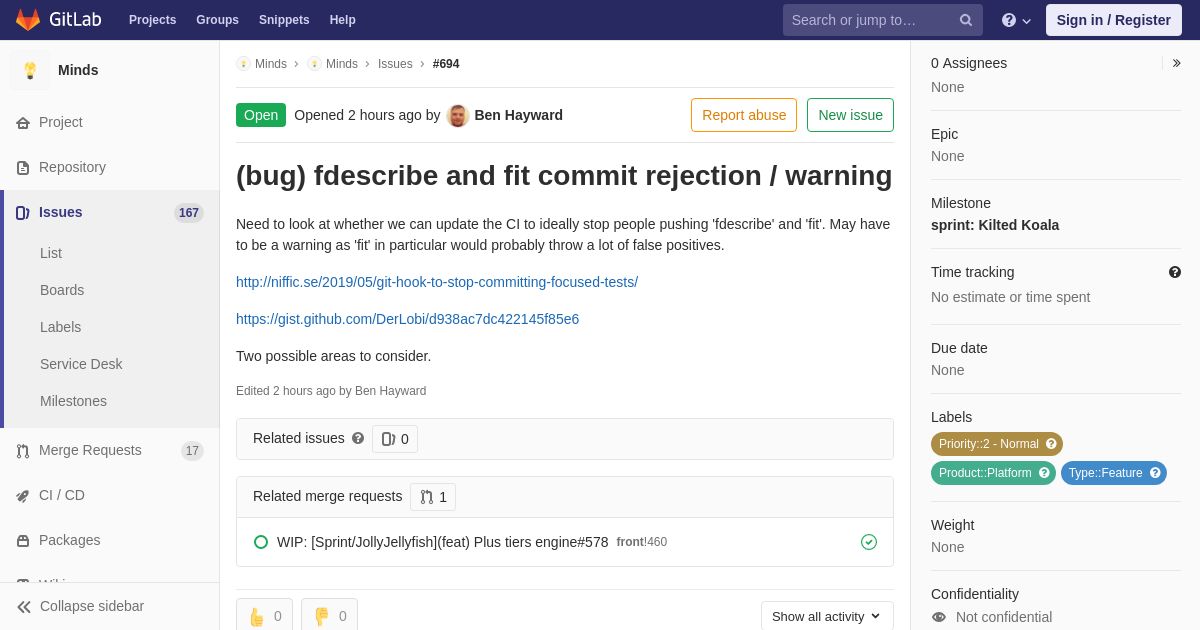Screen dimensions: 1200x630
Task: Open the Groups menu in navbar
Action: 217,20
